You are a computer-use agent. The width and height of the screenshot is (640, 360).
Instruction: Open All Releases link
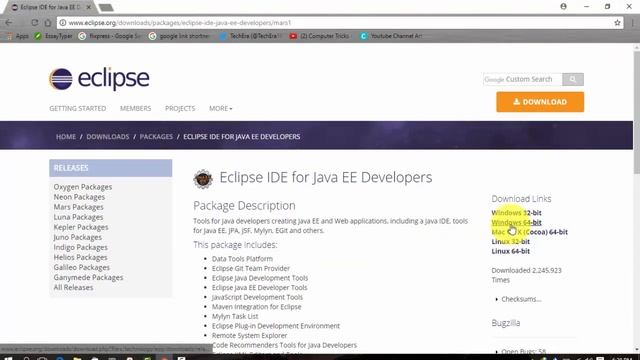tap(73, 287)
